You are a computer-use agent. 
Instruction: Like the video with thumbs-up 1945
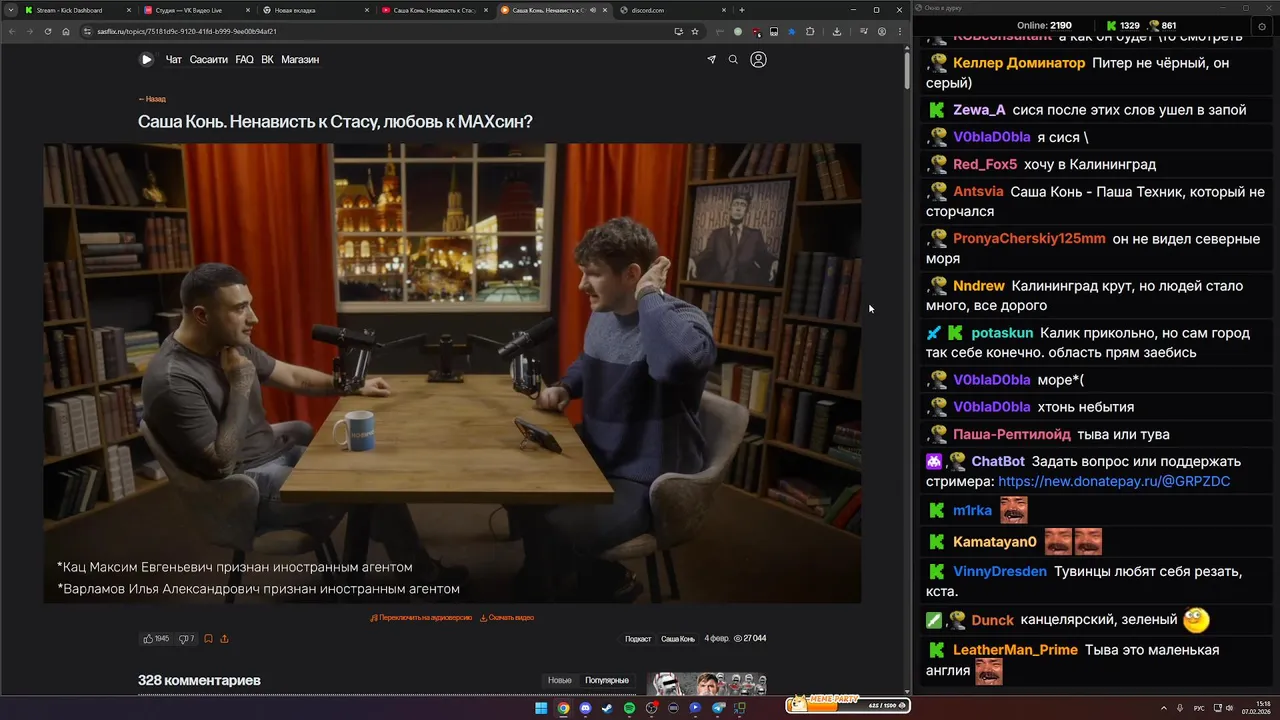point(156,638)
